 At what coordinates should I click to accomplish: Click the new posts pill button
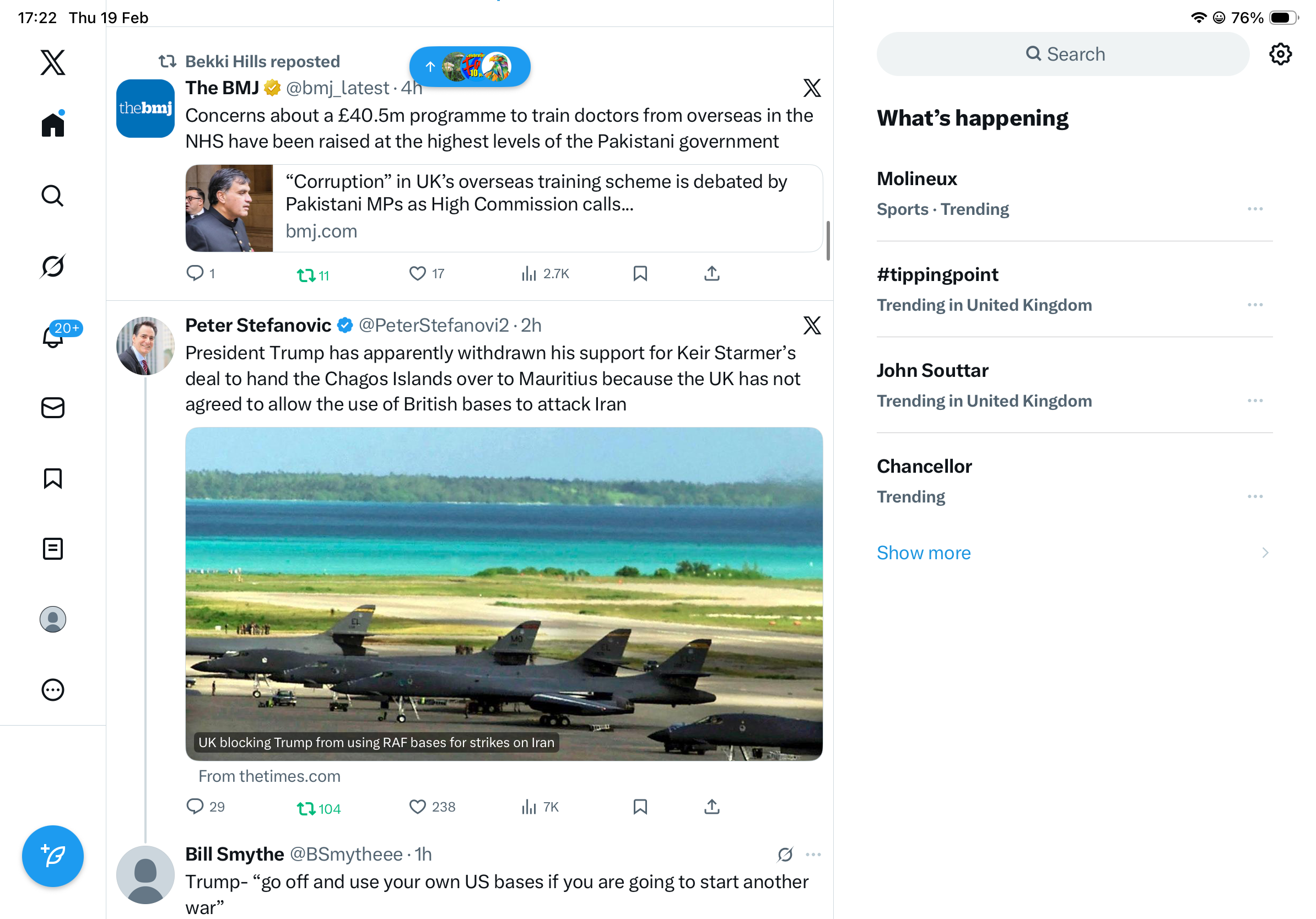point(470,67)
